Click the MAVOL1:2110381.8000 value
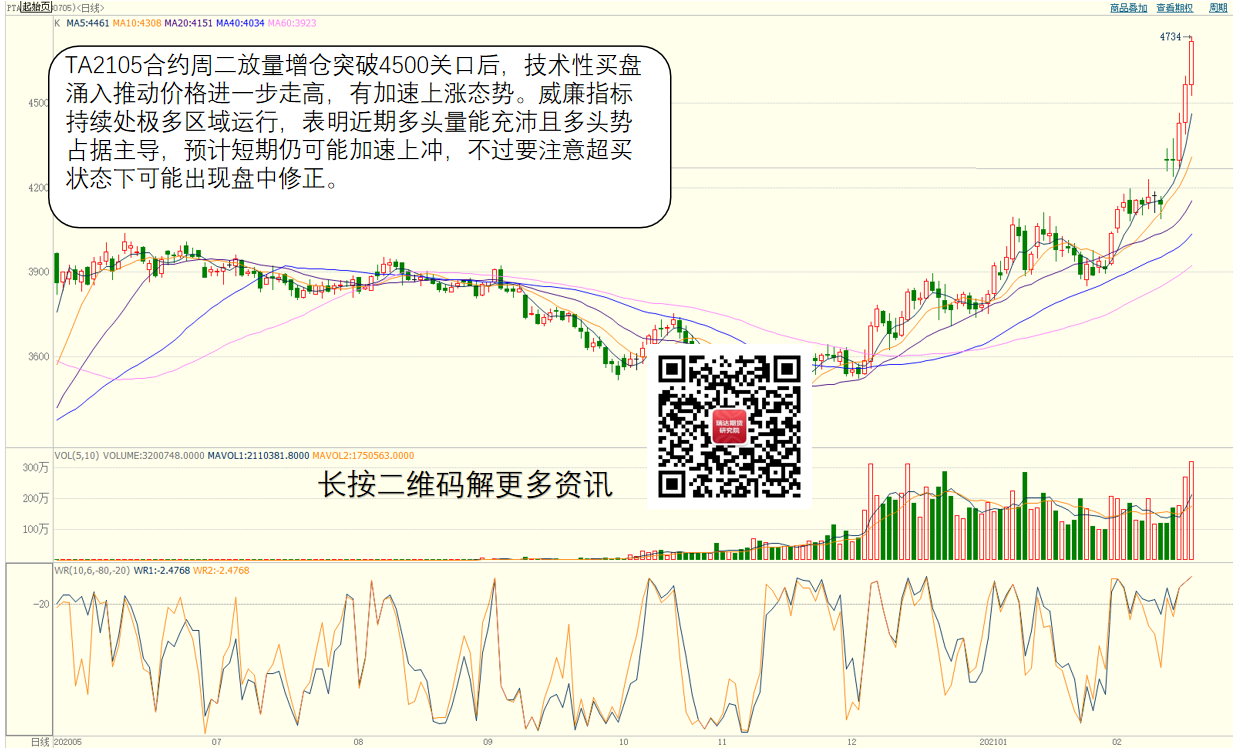The image size is (1246, 748). [x=257, y=456]
